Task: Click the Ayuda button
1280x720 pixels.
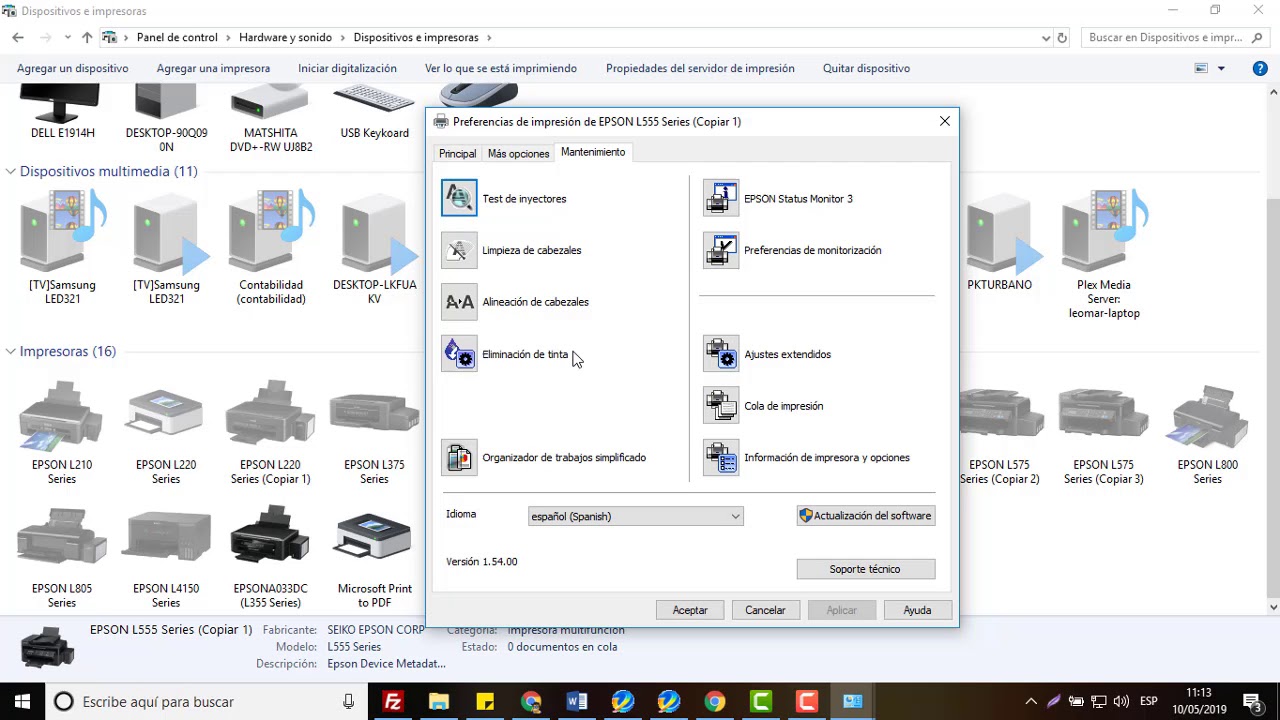Action: (x=917, y=610)
